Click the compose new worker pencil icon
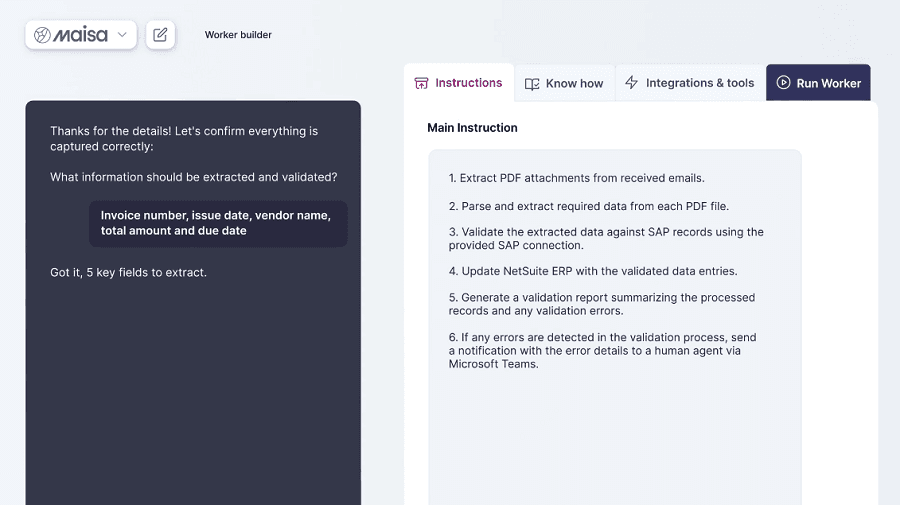 pos(160,35)
